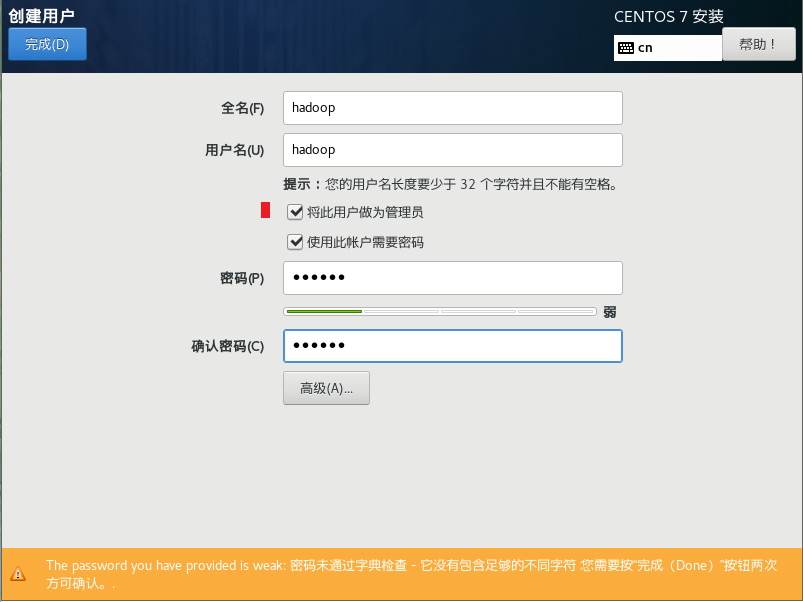Focus the 全名 full name field

453,108
